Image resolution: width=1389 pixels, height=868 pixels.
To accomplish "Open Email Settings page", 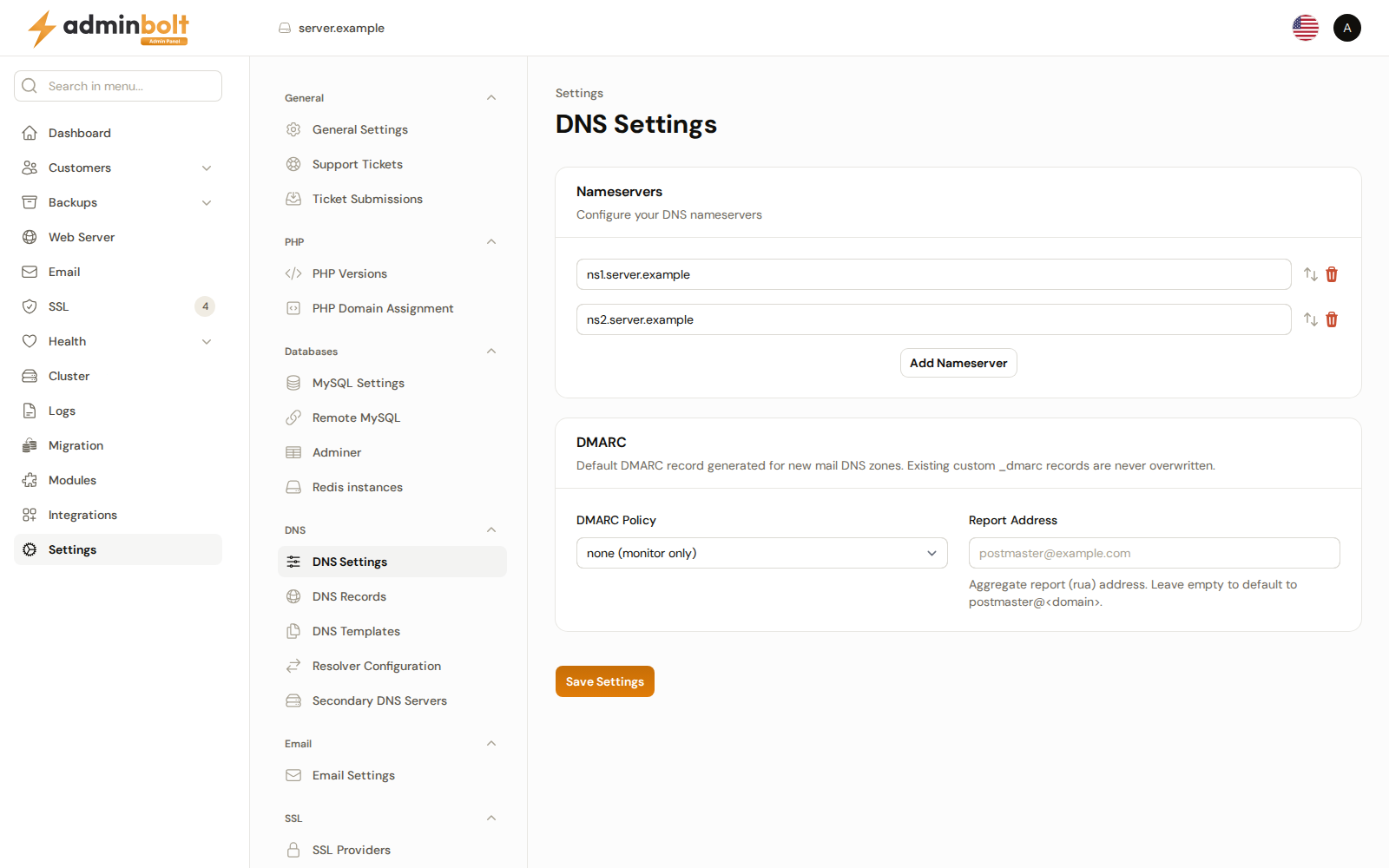I will (392, 775).
